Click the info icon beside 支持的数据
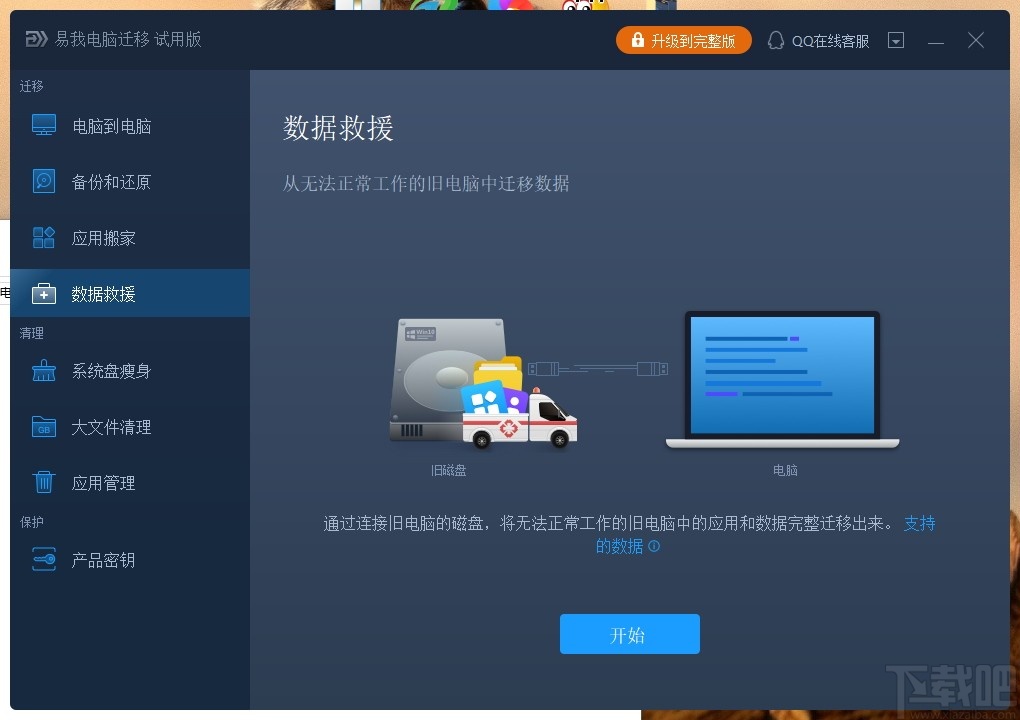The width and height of the screenshot is (1020, 720). click(654, 547)
